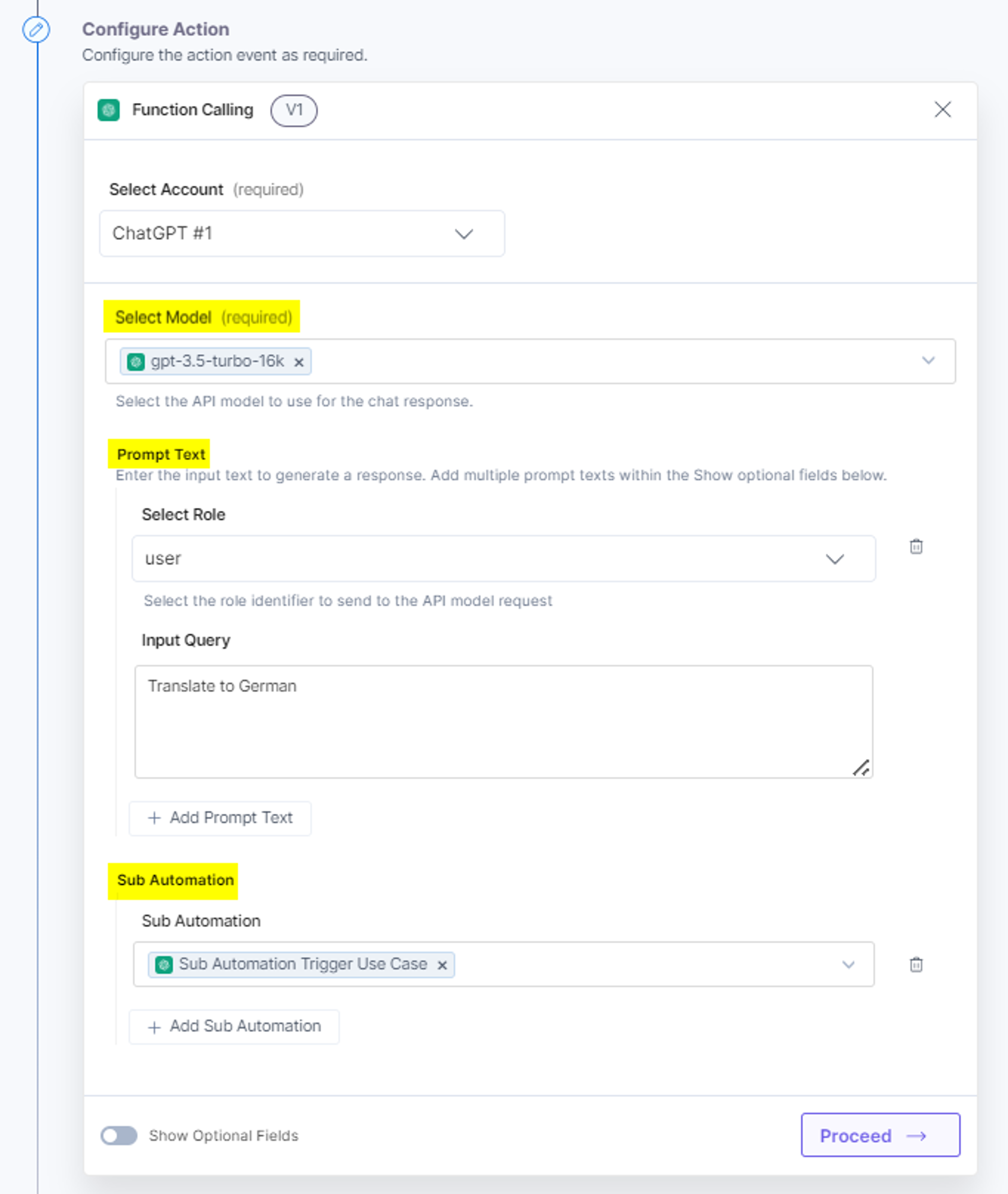Click the ChatGPT icon in the sub automation tag

(x=164, y=965)
